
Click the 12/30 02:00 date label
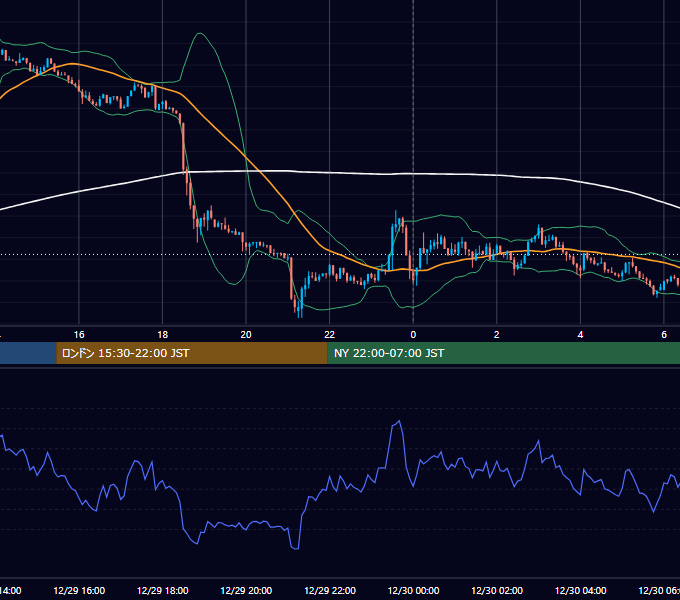[x=497, y=590]
